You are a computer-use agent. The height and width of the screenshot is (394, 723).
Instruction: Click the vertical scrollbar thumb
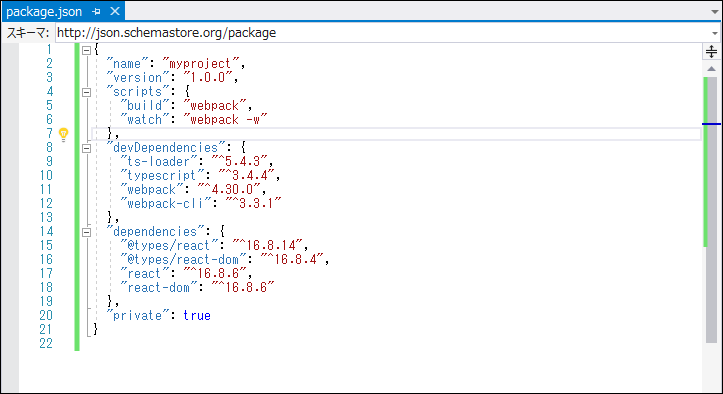711,210
